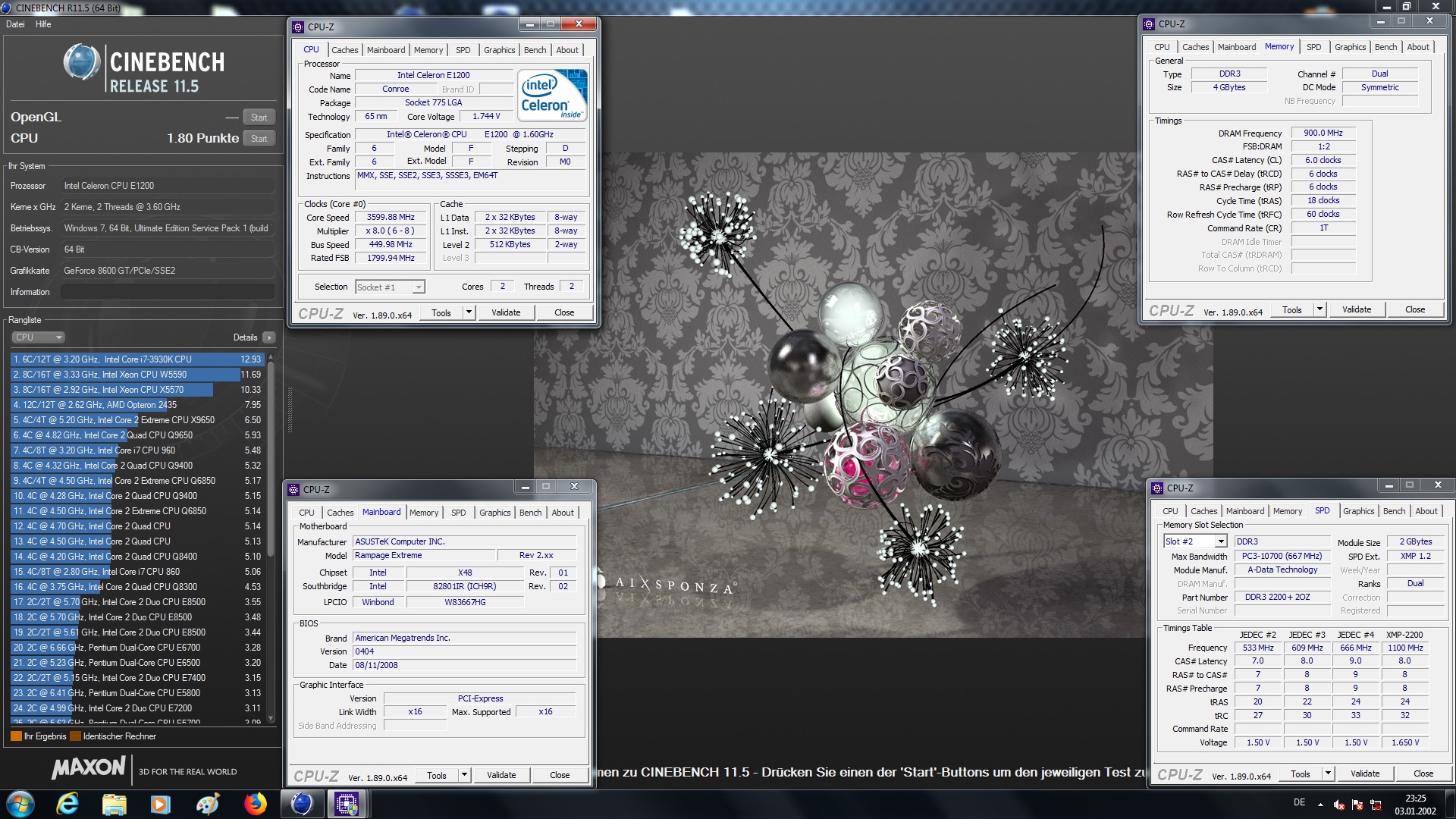Select ranking entry AMD Opteron 2435
Screen dimensions: 1456x819
pyautogui.click(x=136, y=405)
